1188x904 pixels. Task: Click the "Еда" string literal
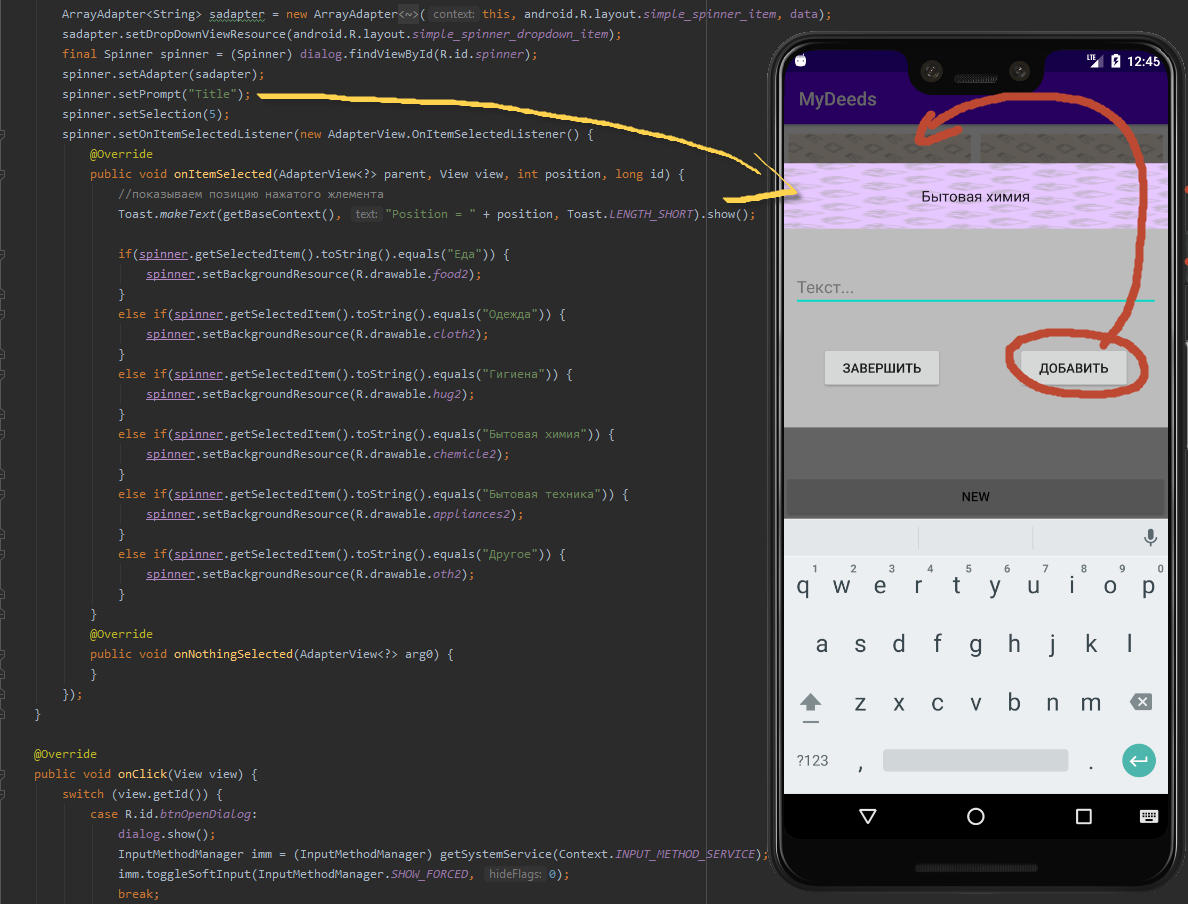coord(463,254)
